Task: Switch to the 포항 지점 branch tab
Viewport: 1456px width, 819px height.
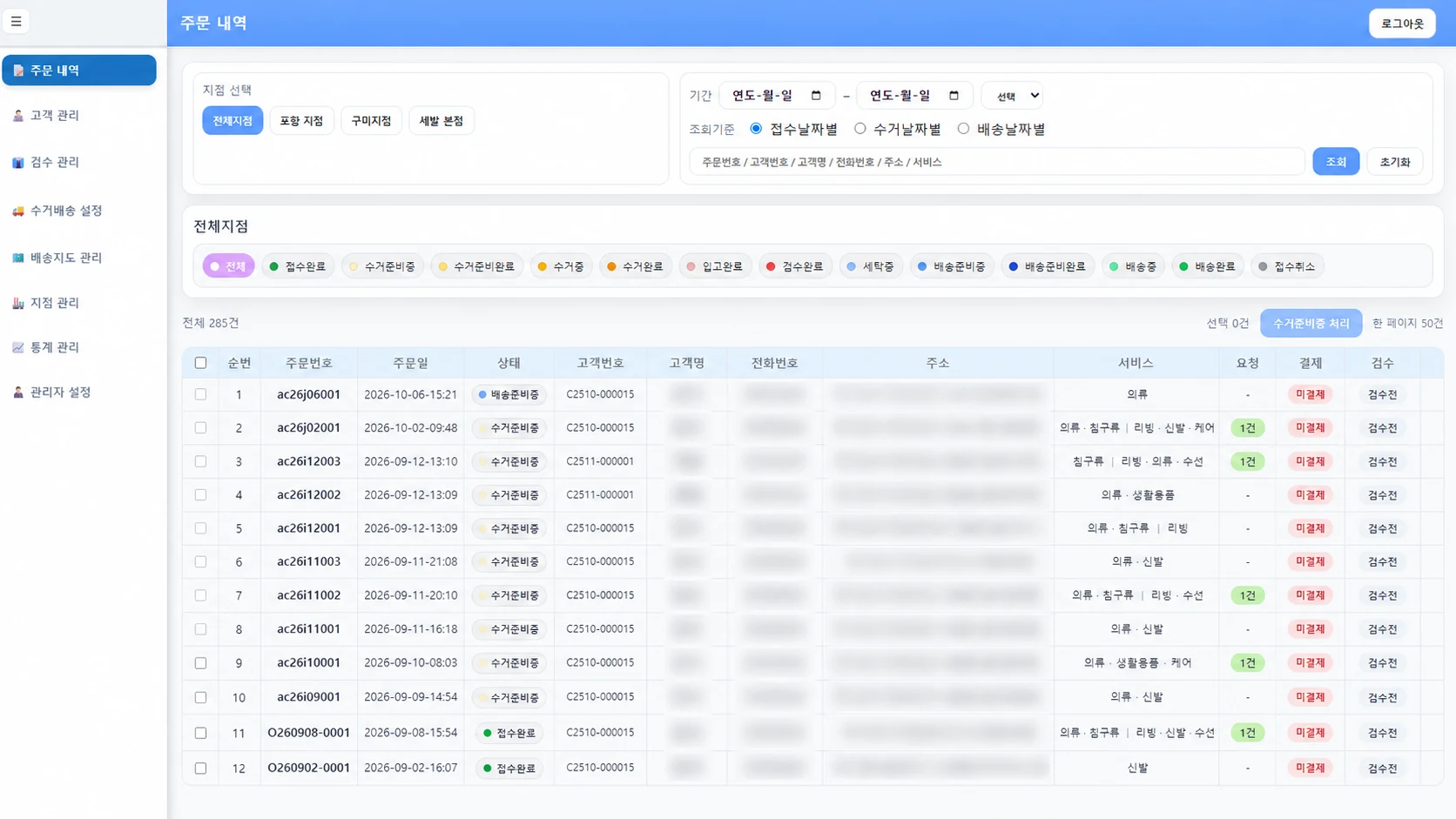Action: [x=301, y=121]
